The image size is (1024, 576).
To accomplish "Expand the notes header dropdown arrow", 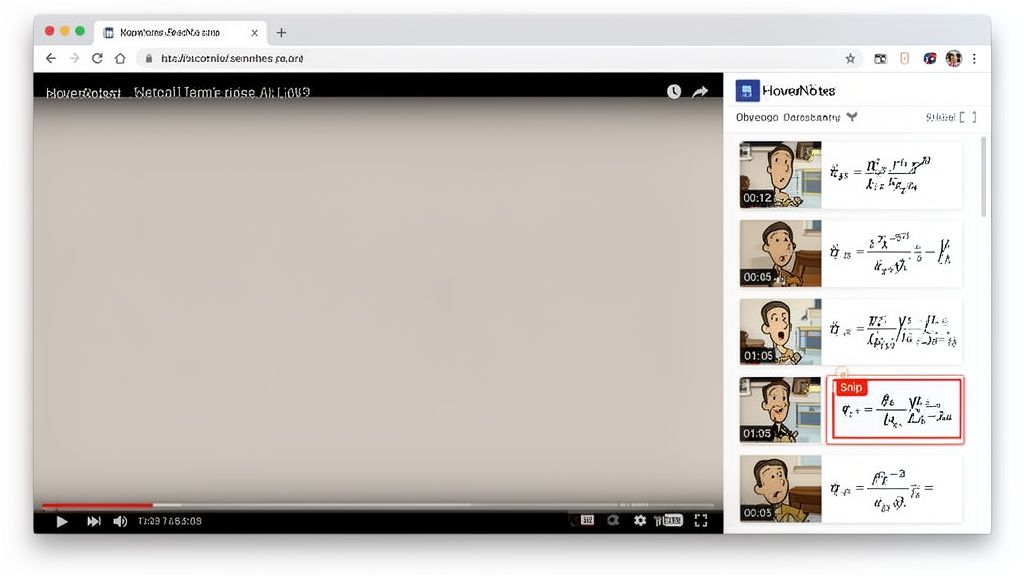I will click(x=852, y=117).
